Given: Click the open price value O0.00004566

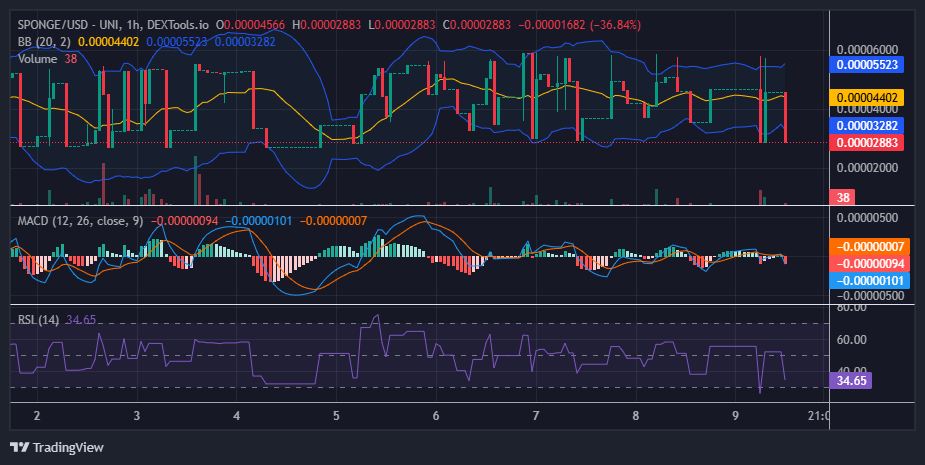Looking at the screenshot, I should 250,25.
